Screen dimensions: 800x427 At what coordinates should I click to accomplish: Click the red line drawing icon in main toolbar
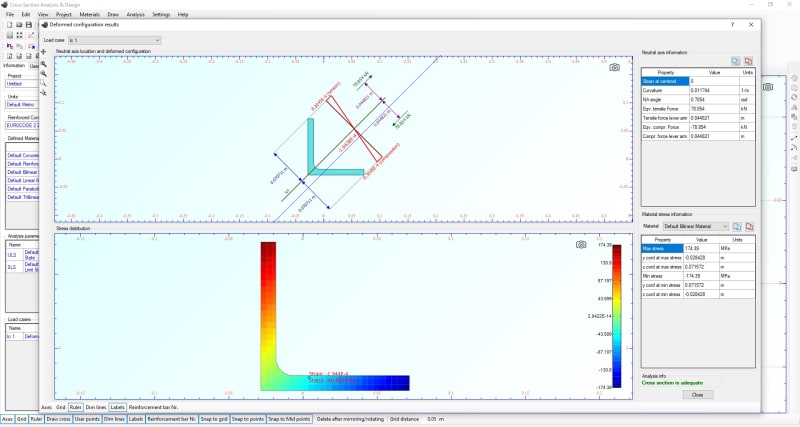pyautogui.click(x=31, y=35)
